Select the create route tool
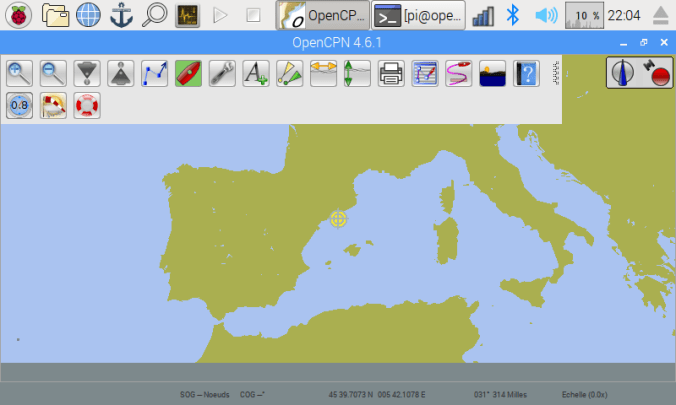676x405 pixels. (x=155, y=73)
